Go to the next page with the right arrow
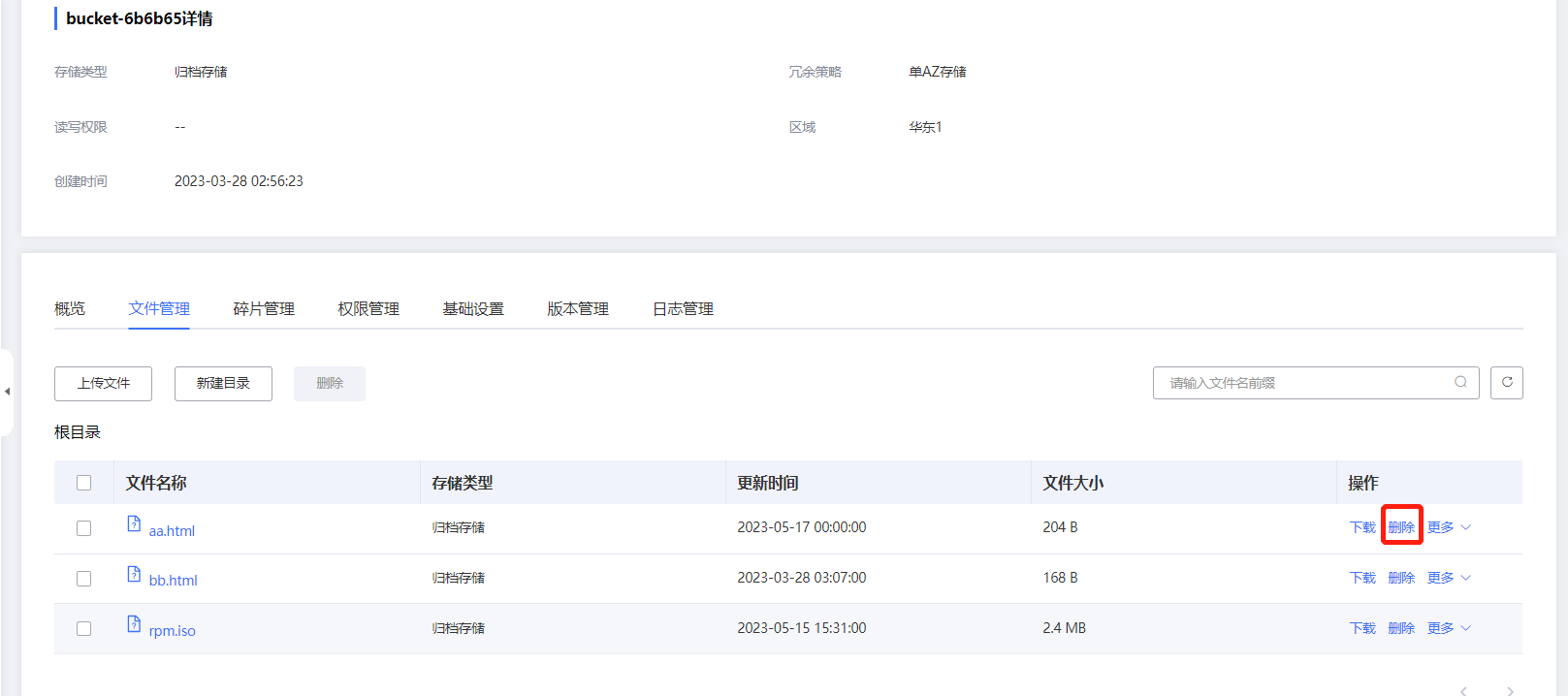Screen dimensions: 1568x696 [1510, 690]
